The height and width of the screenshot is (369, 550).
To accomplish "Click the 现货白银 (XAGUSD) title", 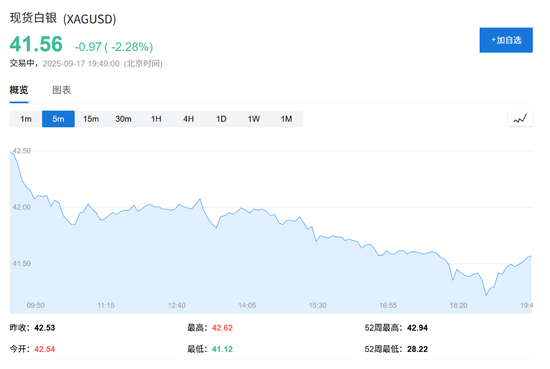I will tap(63, 18).
